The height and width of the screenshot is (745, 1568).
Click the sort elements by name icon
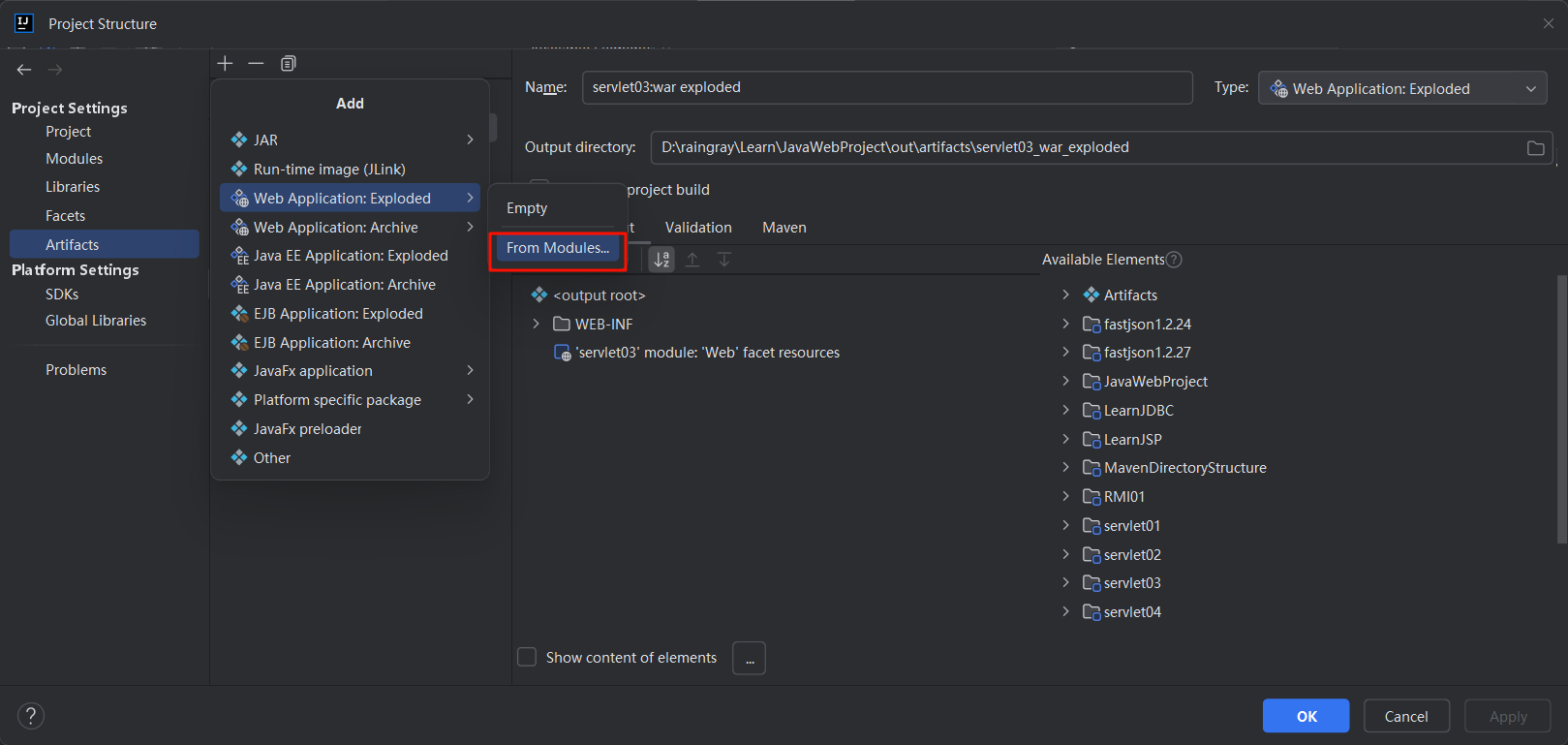pyautogui.click(x=661, y=260)
